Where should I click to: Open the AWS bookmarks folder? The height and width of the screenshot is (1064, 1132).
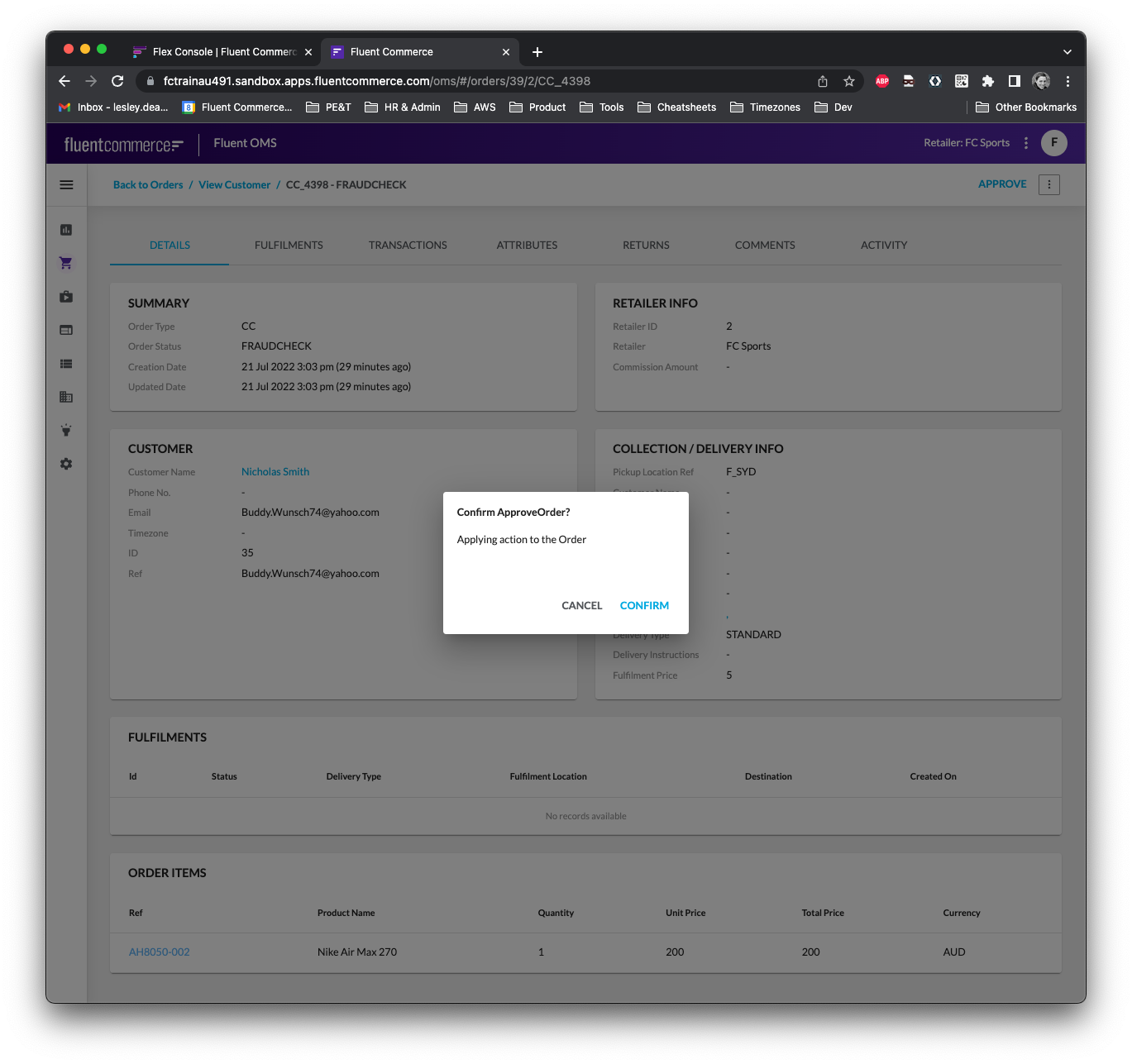coord(475,107)
